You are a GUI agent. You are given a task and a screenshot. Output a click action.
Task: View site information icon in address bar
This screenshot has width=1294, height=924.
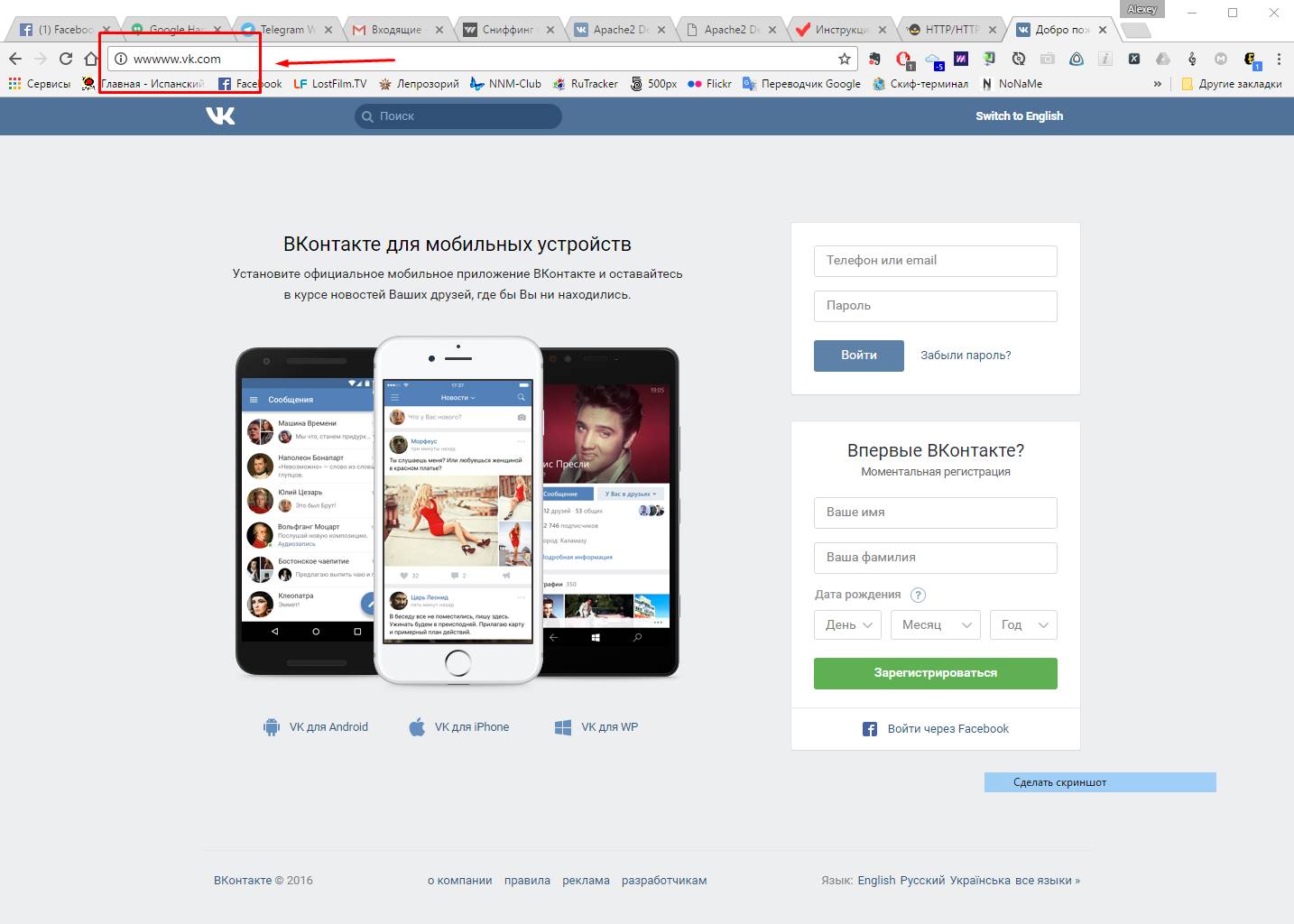click(x=121, y=59)
